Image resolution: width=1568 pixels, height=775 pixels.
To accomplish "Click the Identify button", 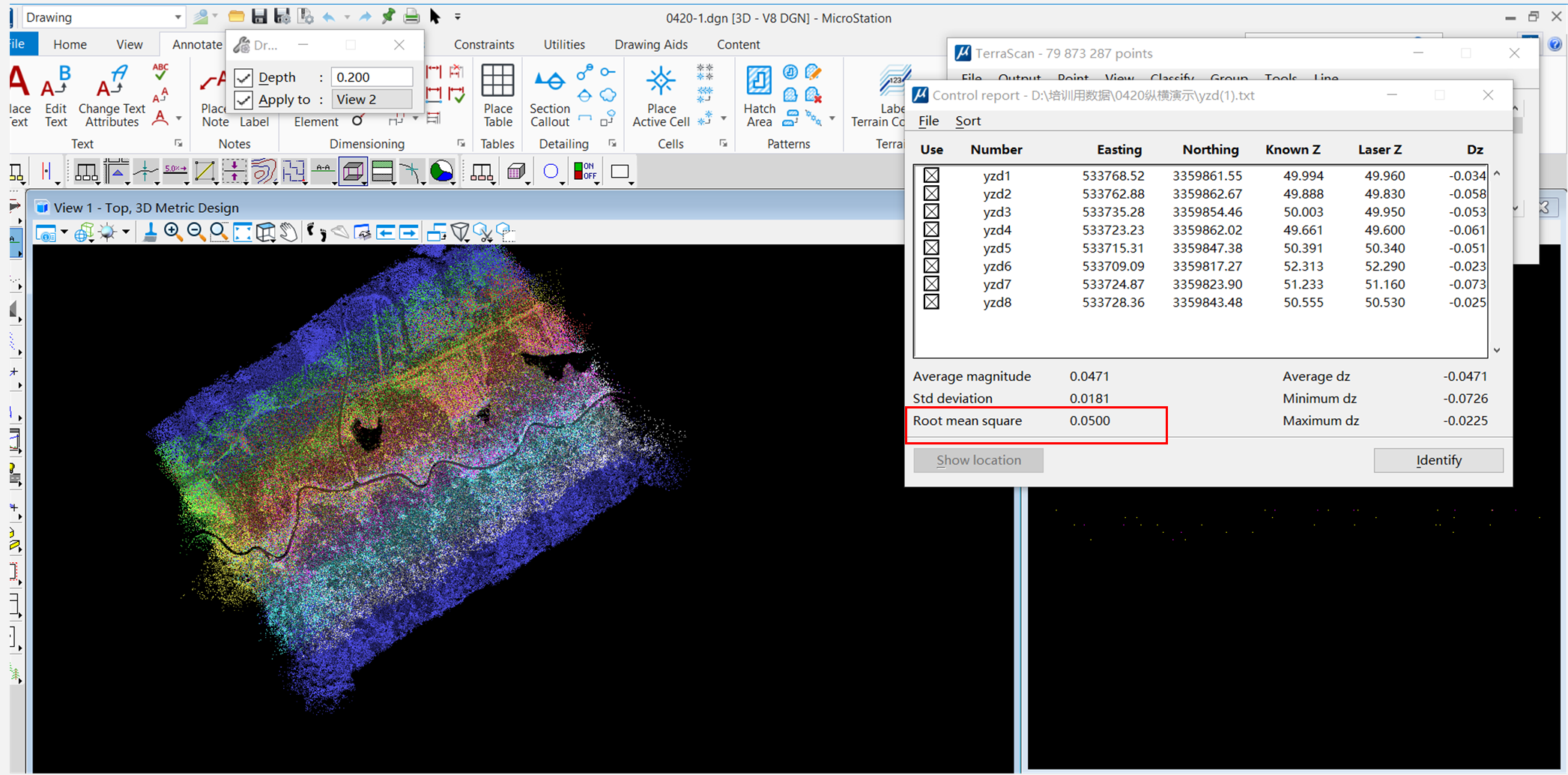I will [x=1438, y=460].
